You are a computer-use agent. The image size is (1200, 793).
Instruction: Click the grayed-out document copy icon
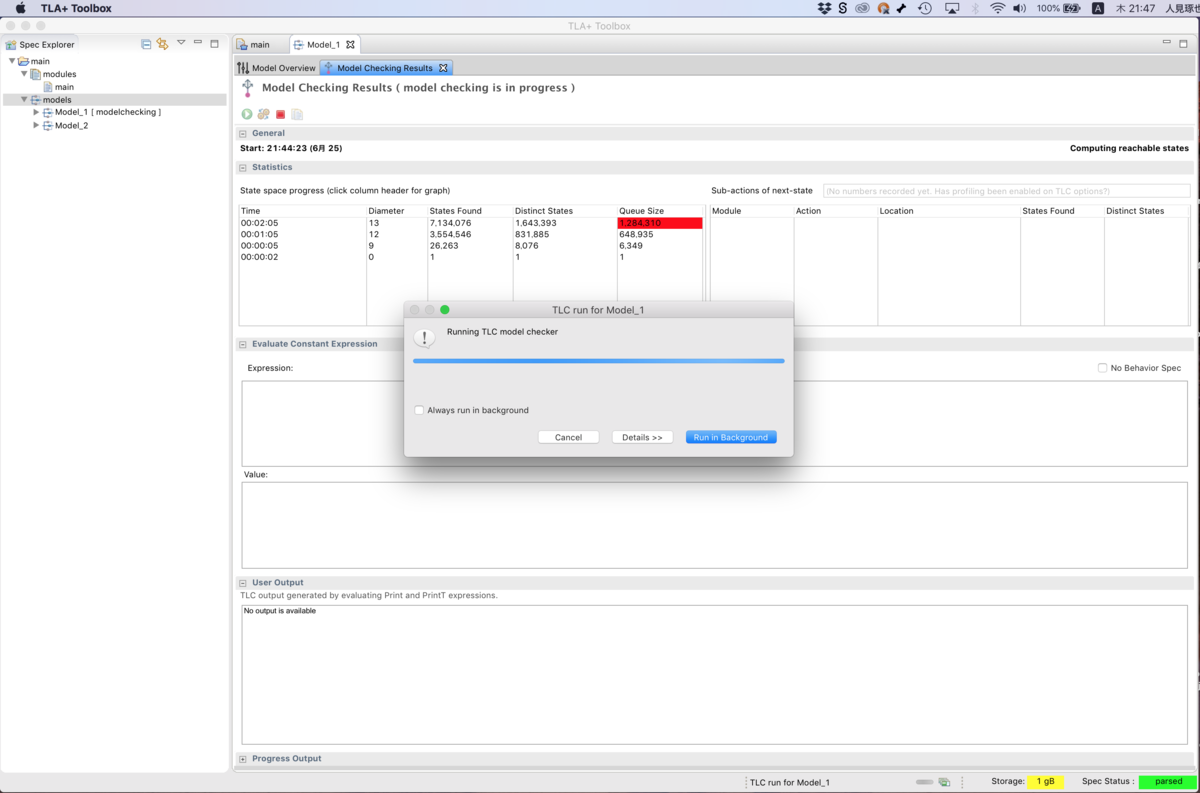[297, 114]
